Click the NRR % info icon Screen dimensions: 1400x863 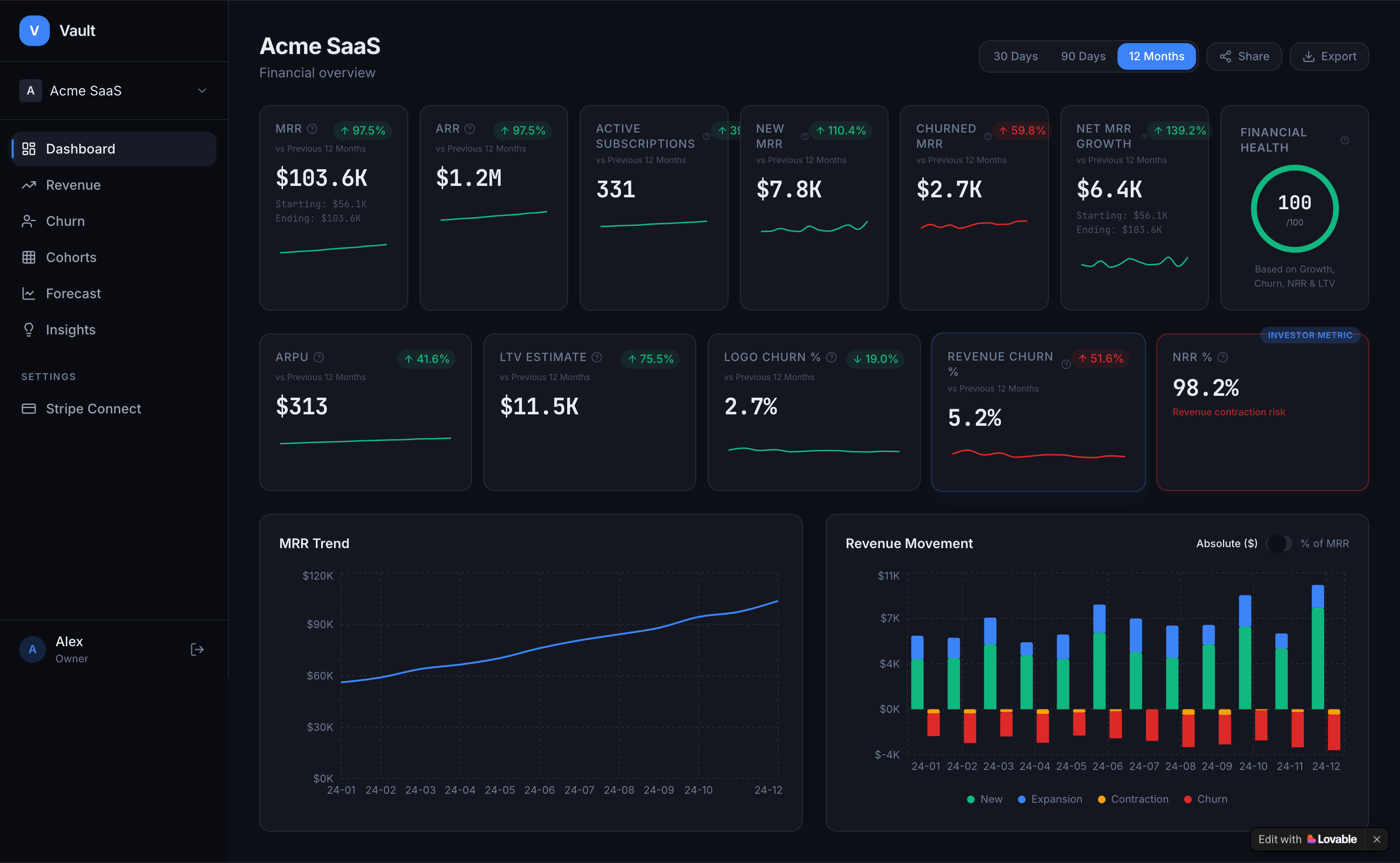click(1223, 357)
